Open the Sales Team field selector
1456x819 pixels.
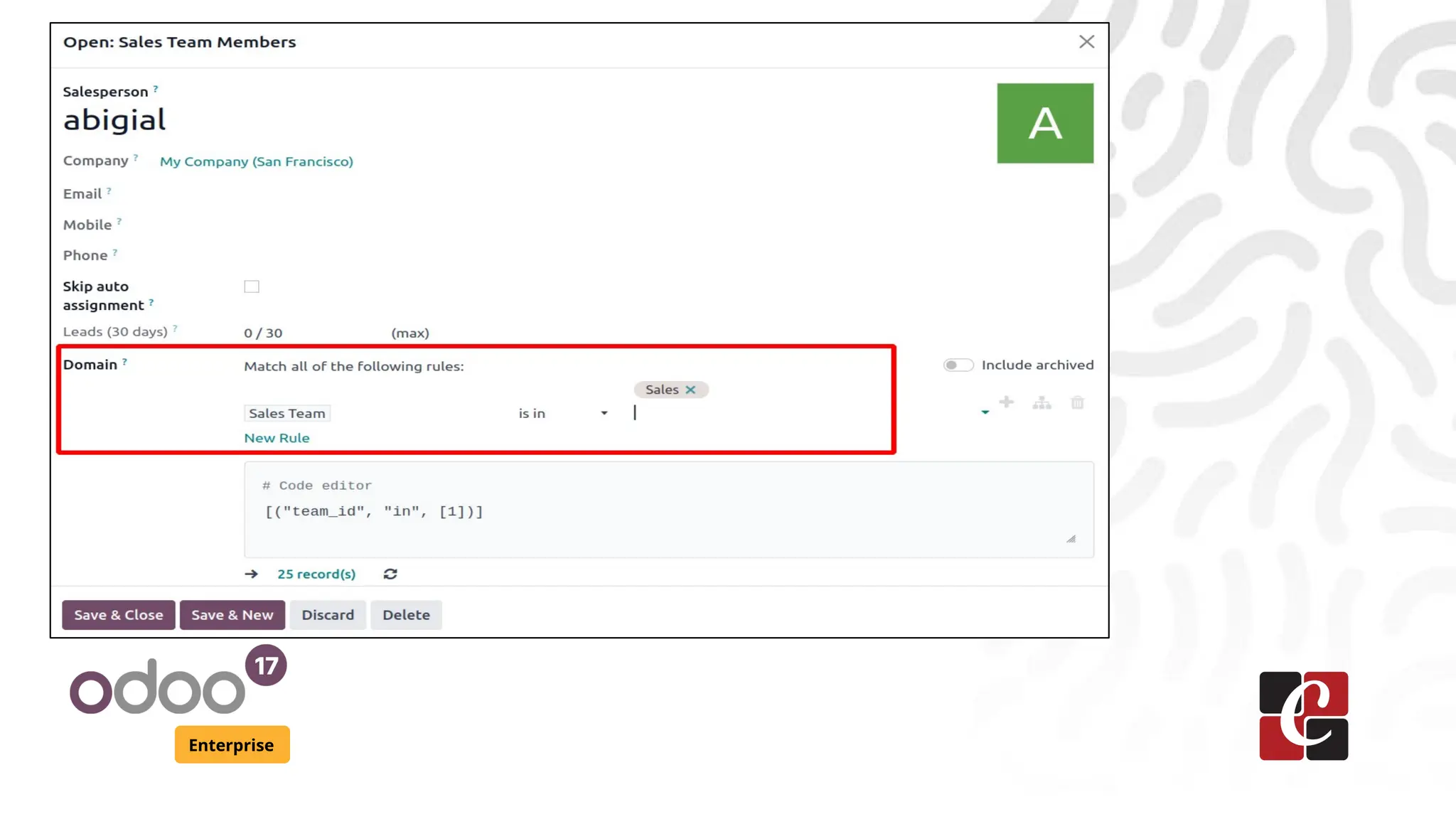pos(287,413)
